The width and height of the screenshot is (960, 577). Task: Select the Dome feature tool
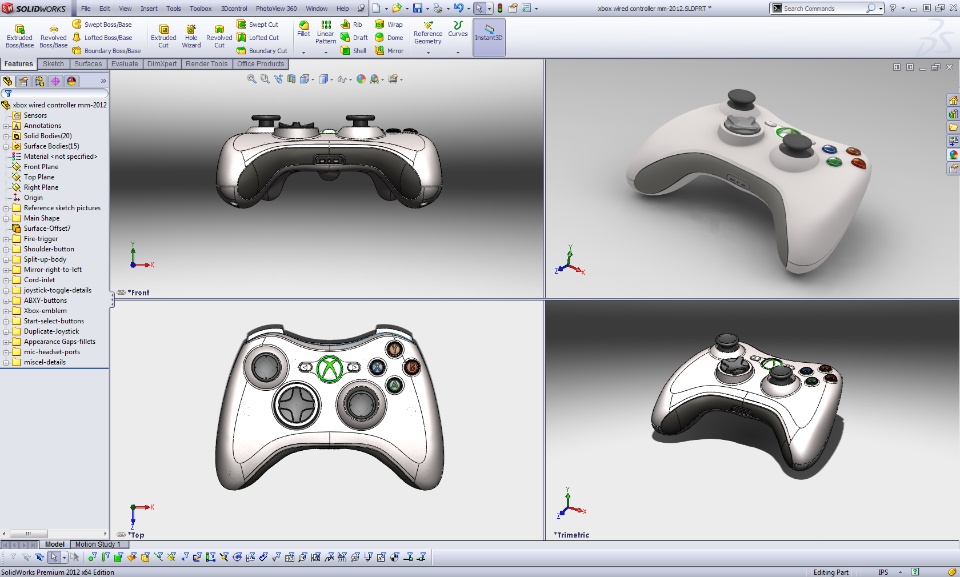pos(389,37)
